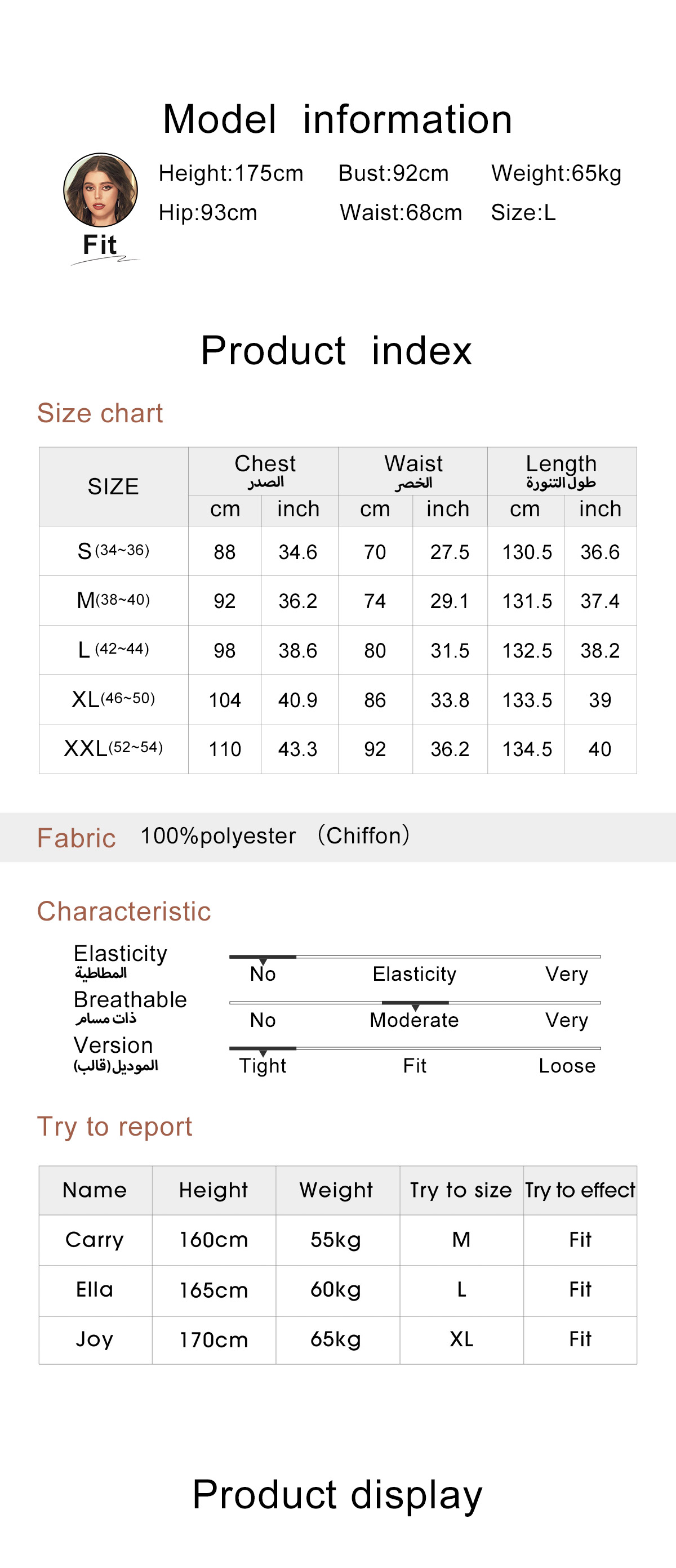
Task: Click the Fabric label in the gray bar
Action: [x=77, y=838]
